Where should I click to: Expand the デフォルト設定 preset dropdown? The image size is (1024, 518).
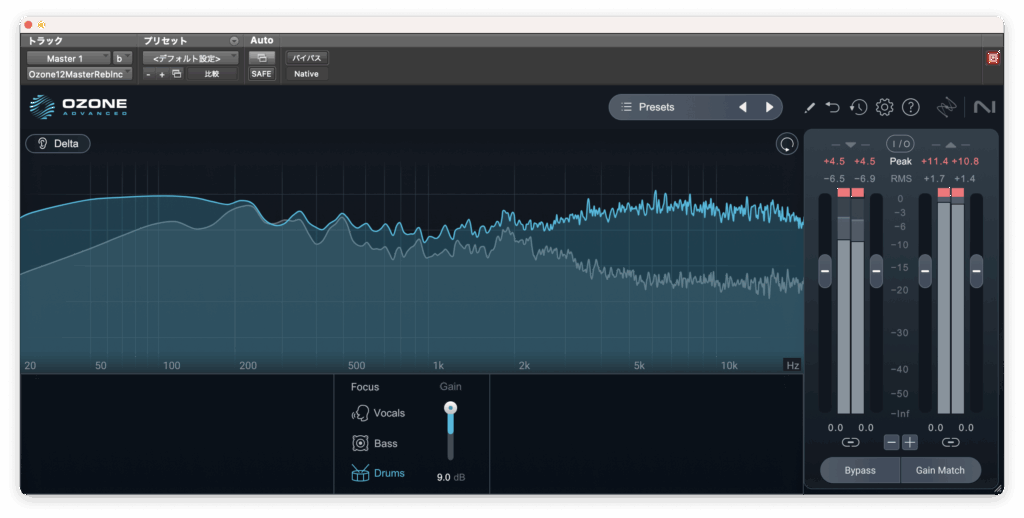click(x=190, y=58)
